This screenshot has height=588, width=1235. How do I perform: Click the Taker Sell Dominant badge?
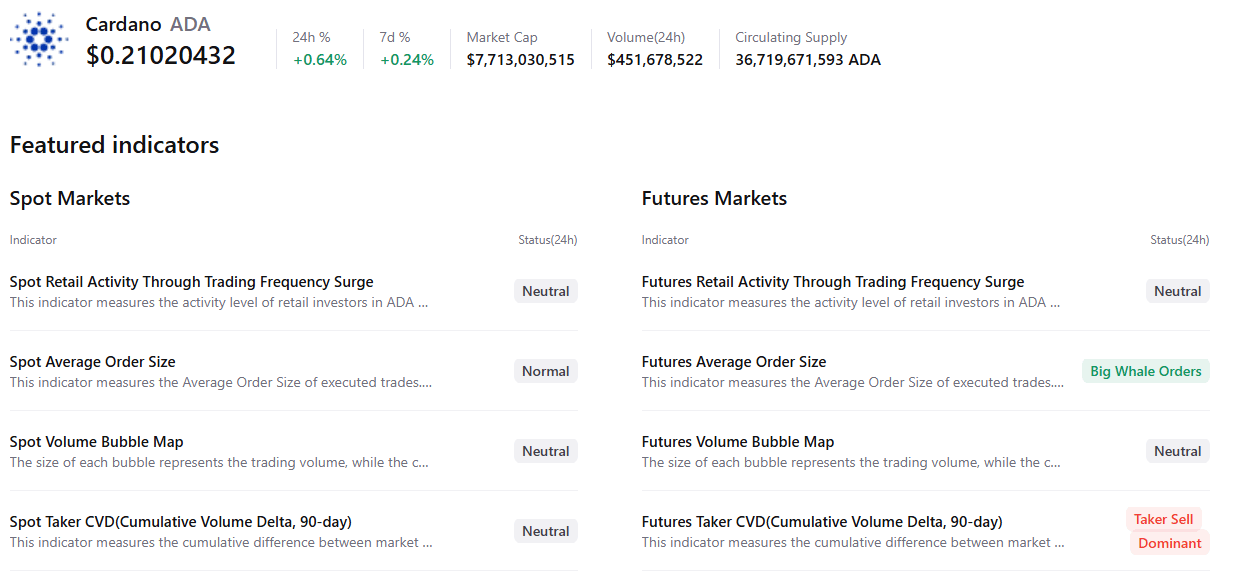(x=1168, y=531)
